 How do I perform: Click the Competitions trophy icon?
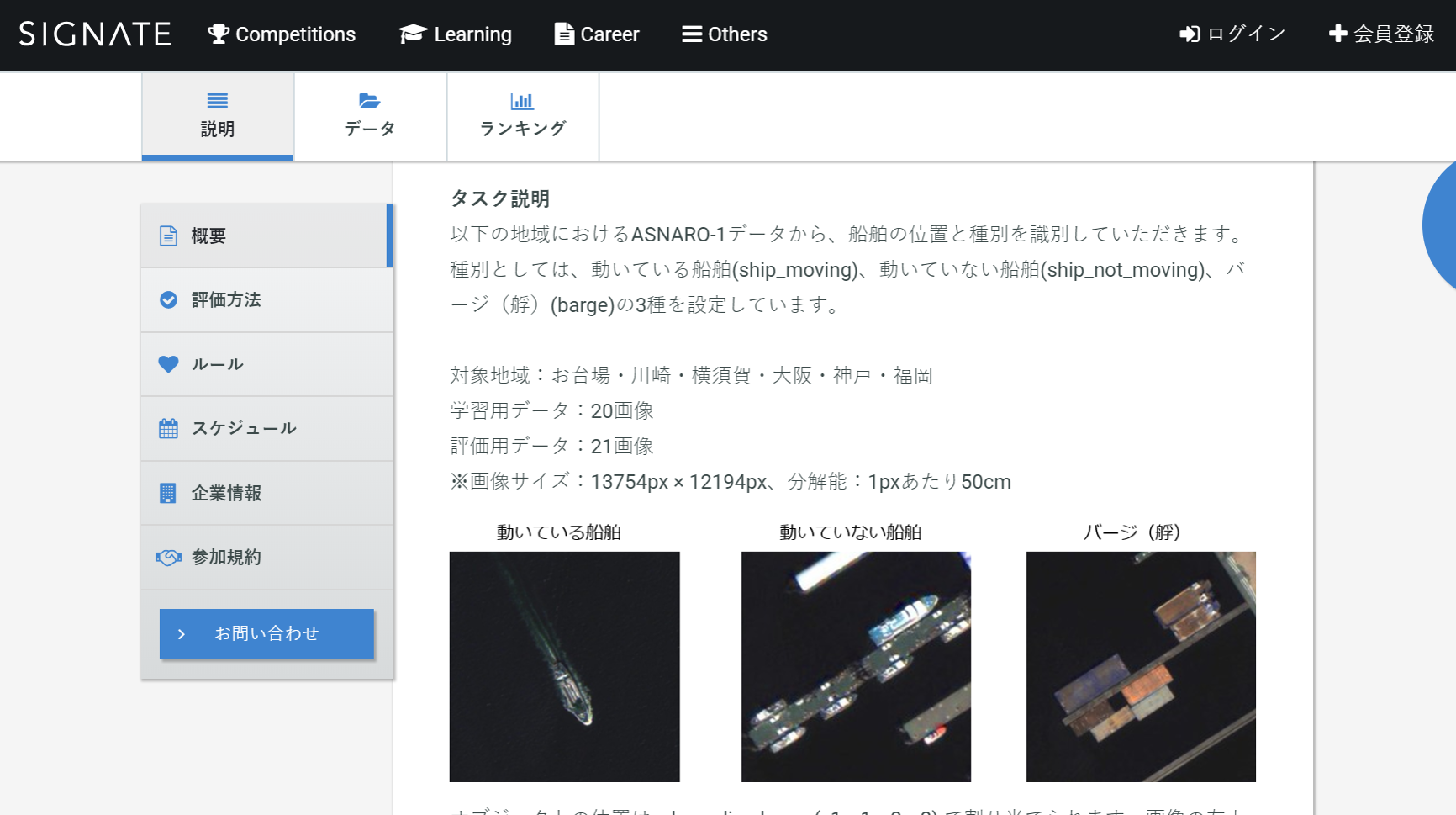(219, 34)
